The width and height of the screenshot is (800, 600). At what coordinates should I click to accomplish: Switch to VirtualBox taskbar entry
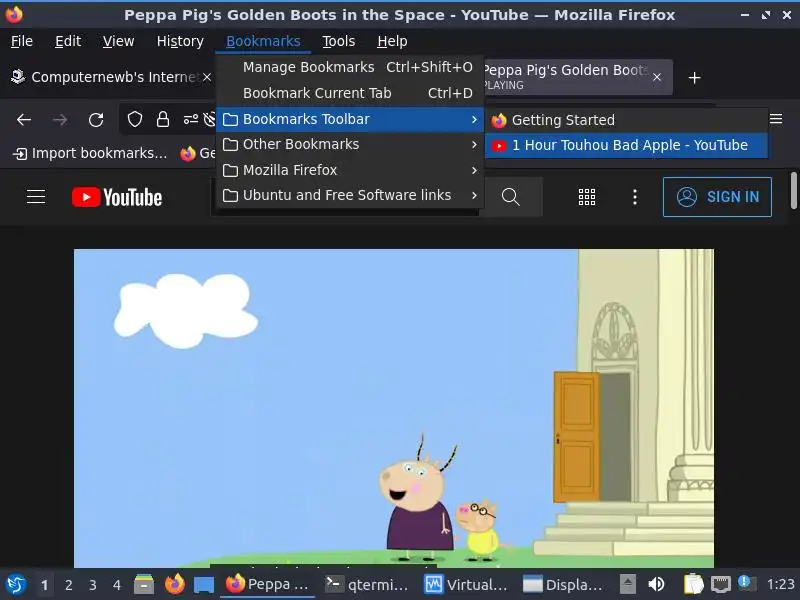pos(466,584)
